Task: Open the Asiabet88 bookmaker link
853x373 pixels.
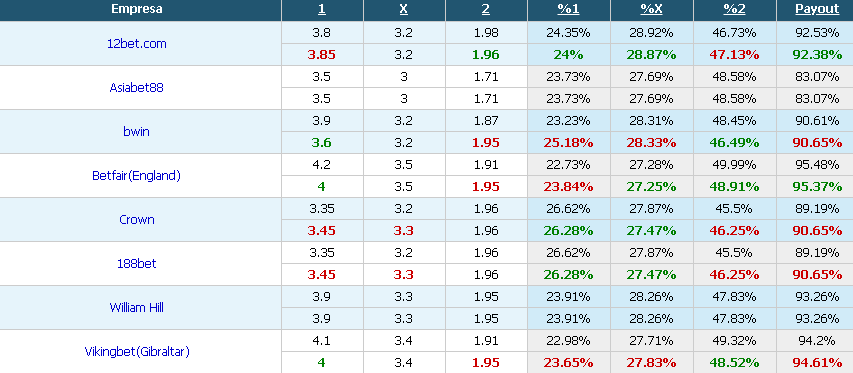Action: click(137, 88)
